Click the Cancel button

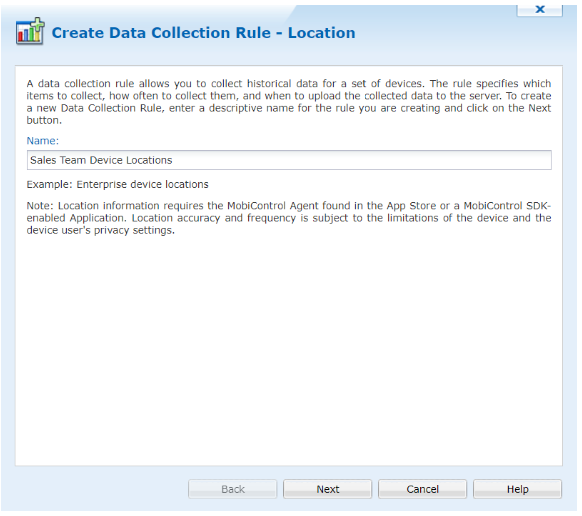pyautogui.click(x=422, y=489)
